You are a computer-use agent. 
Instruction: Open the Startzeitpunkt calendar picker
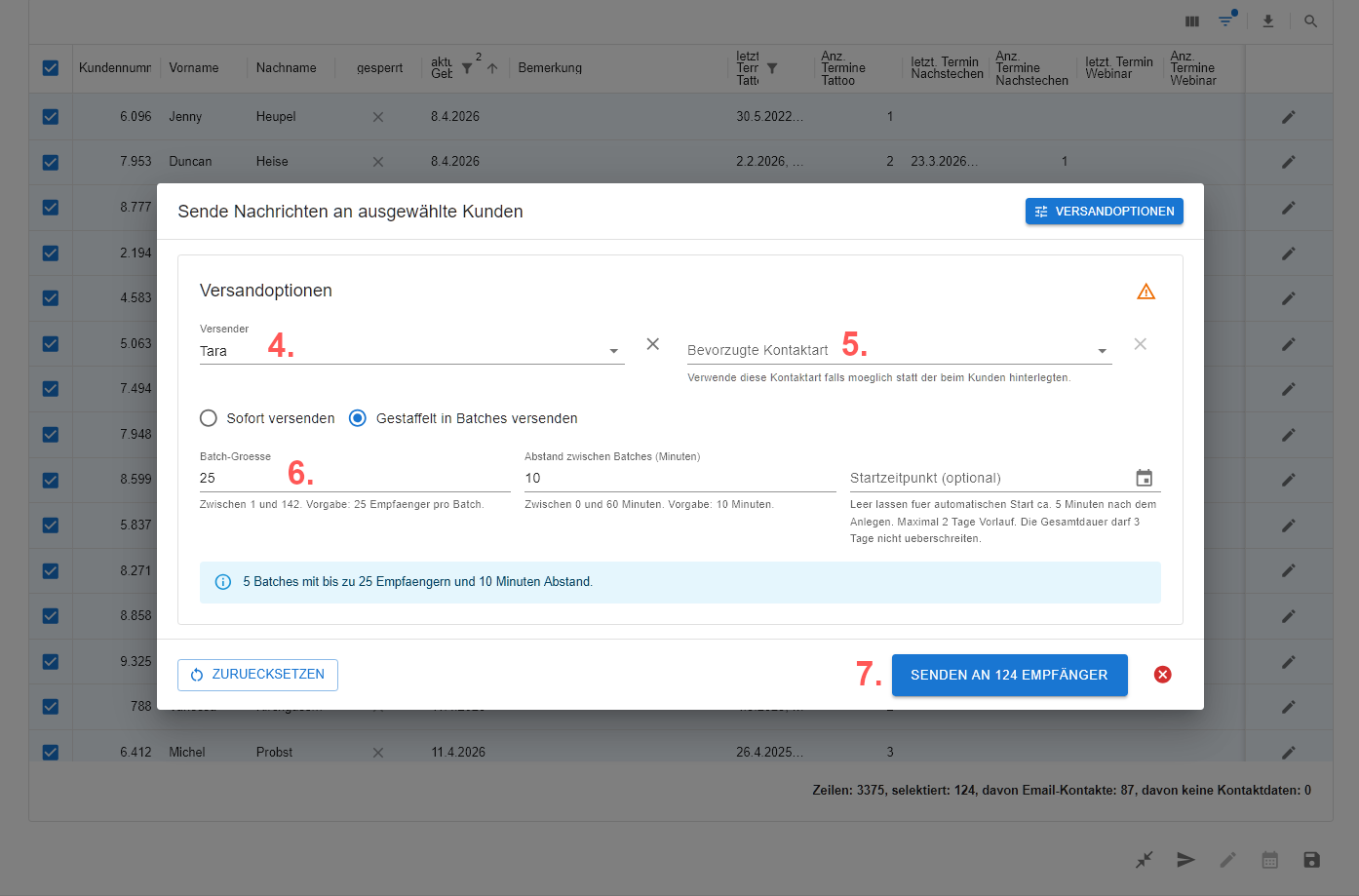1145,478
